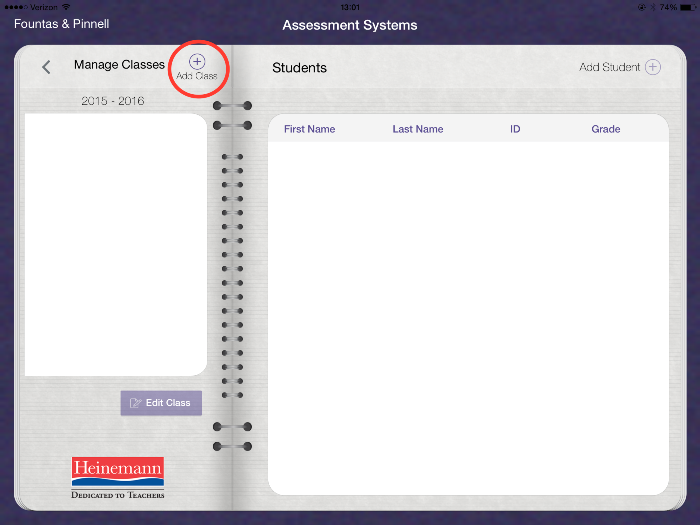This screenshot has height=525, width=700.
Task: Tap the Manage Classes heading
Action: tap(119, 65)
